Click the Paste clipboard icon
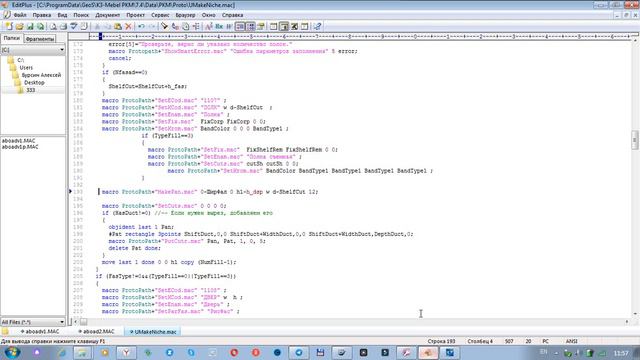Screen dimensions: 640x360 point(118,26)
